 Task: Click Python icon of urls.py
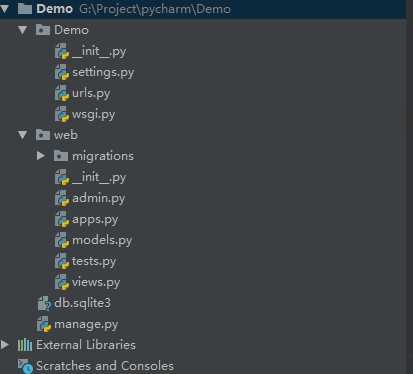click(62, 93)
